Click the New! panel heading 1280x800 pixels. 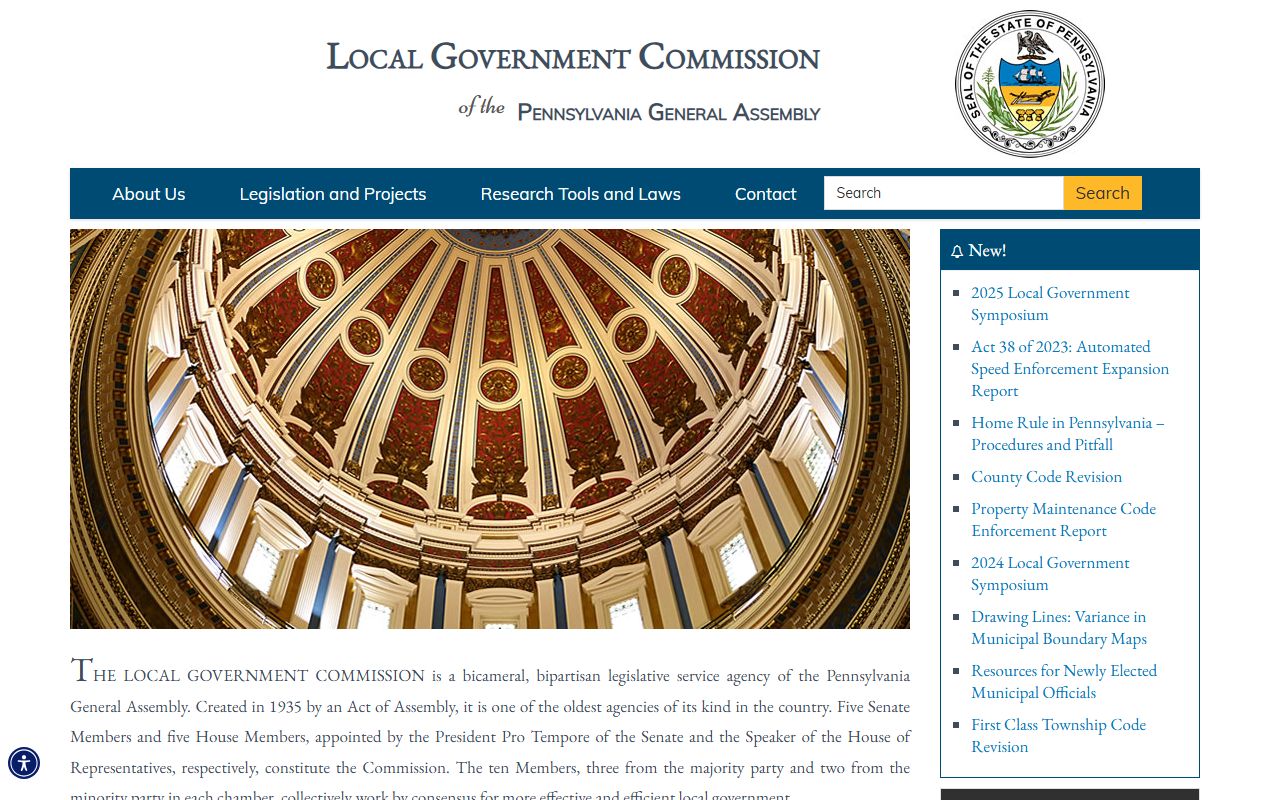(x=1070, y=250)
